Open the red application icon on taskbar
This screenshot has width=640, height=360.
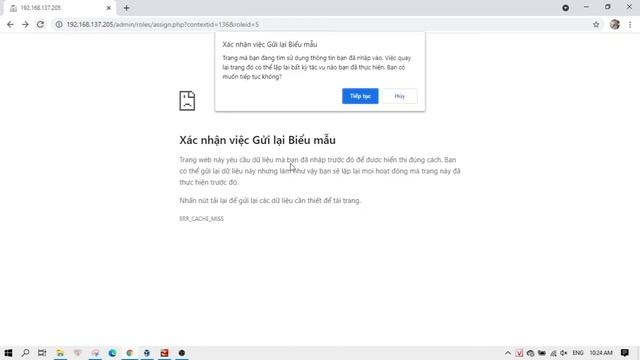coord(164,353)
